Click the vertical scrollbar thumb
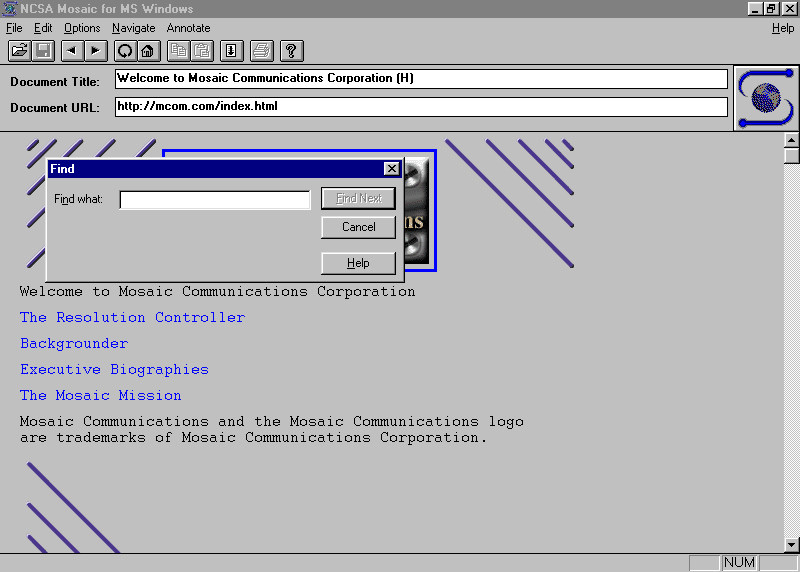The width and height of the screenshot is (800, 572). (791, 156)
